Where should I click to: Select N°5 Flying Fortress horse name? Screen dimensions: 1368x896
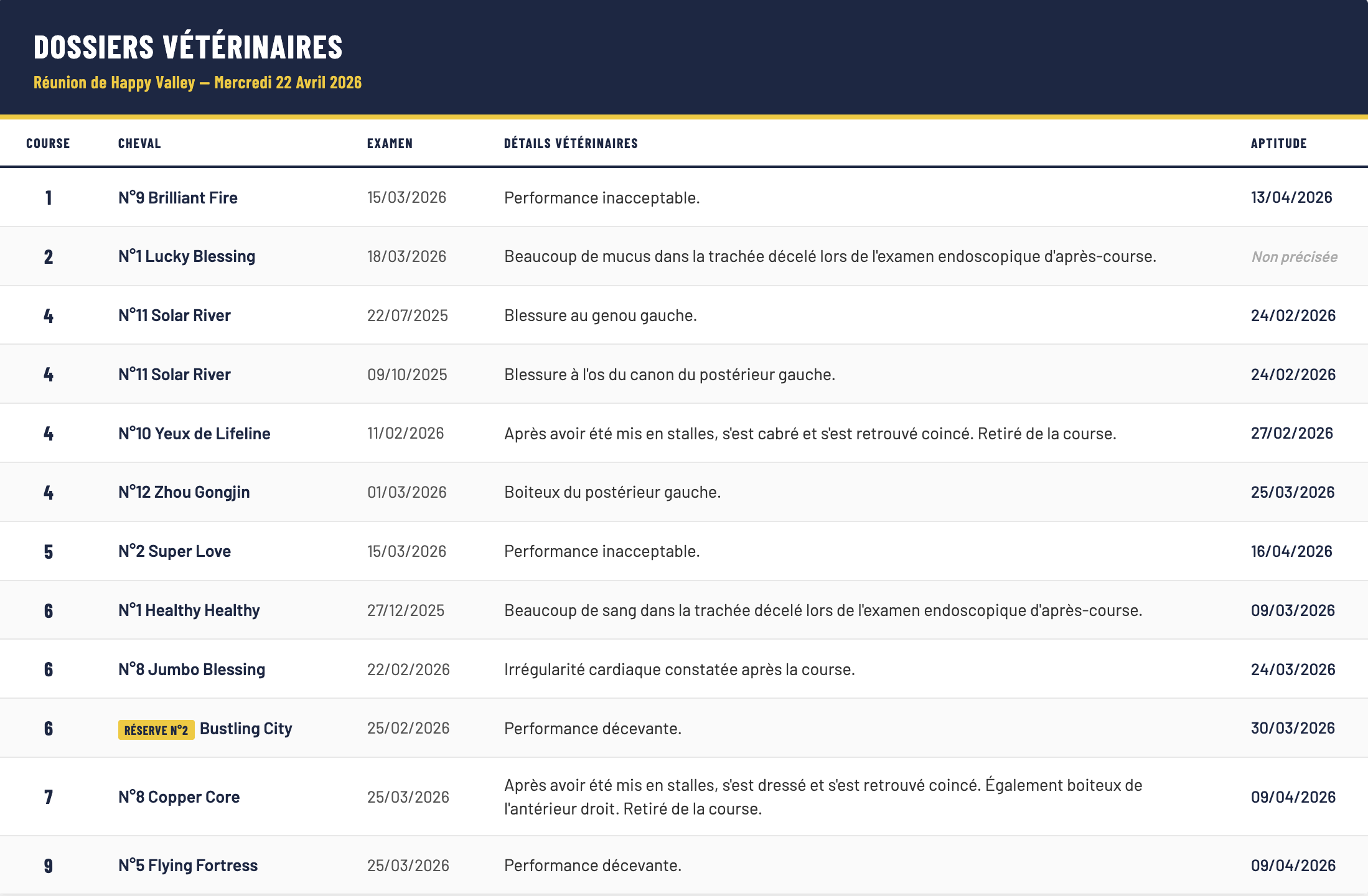pos(188,866)
